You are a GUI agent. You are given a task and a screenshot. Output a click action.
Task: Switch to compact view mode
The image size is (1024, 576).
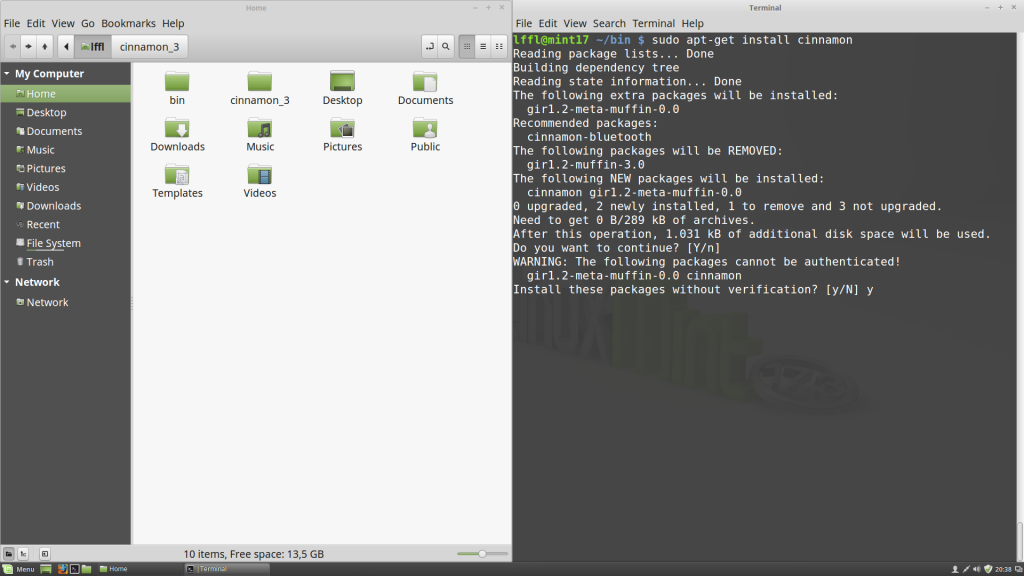coord(500,46)
